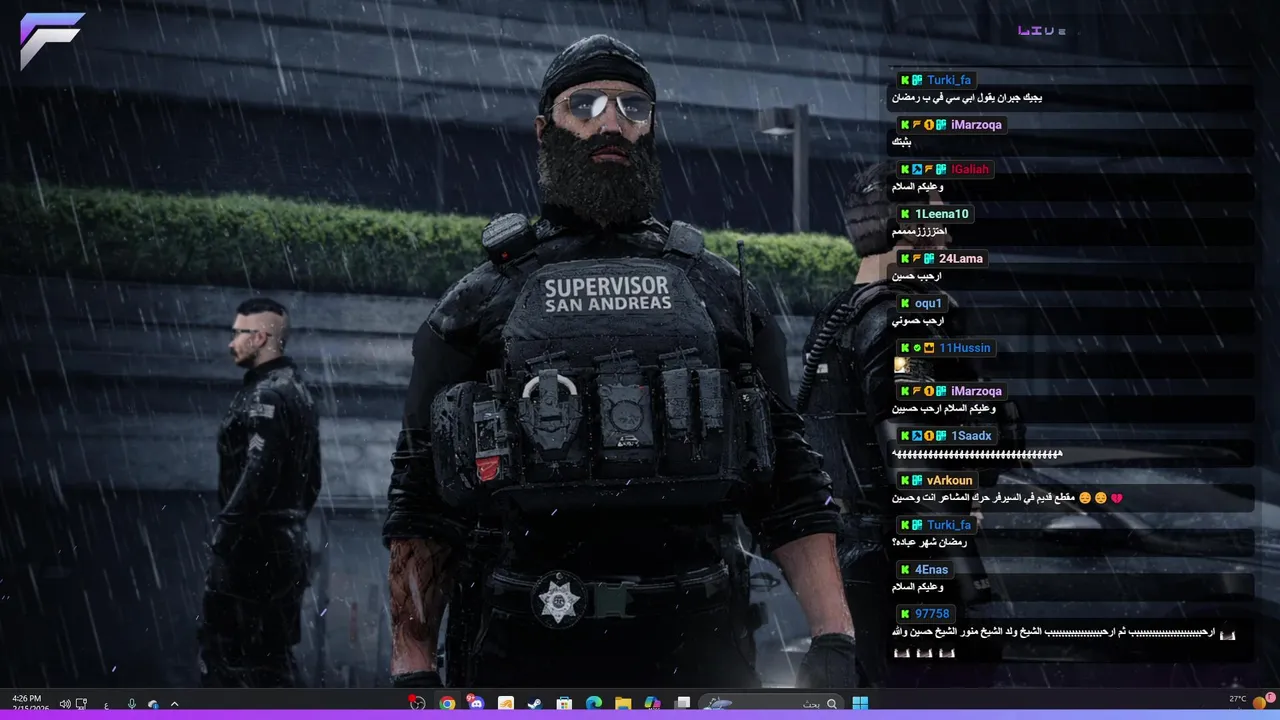This screenshot has height=720, width=1280.
Task: Click the username 4Enas in chat
Action: 932,570
